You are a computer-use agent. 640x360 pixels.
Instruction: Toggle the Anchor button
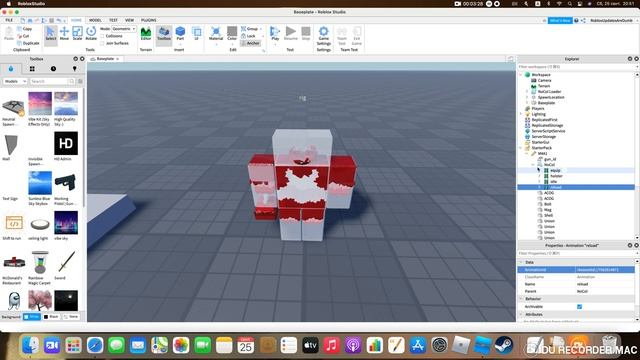coord(250,43)
